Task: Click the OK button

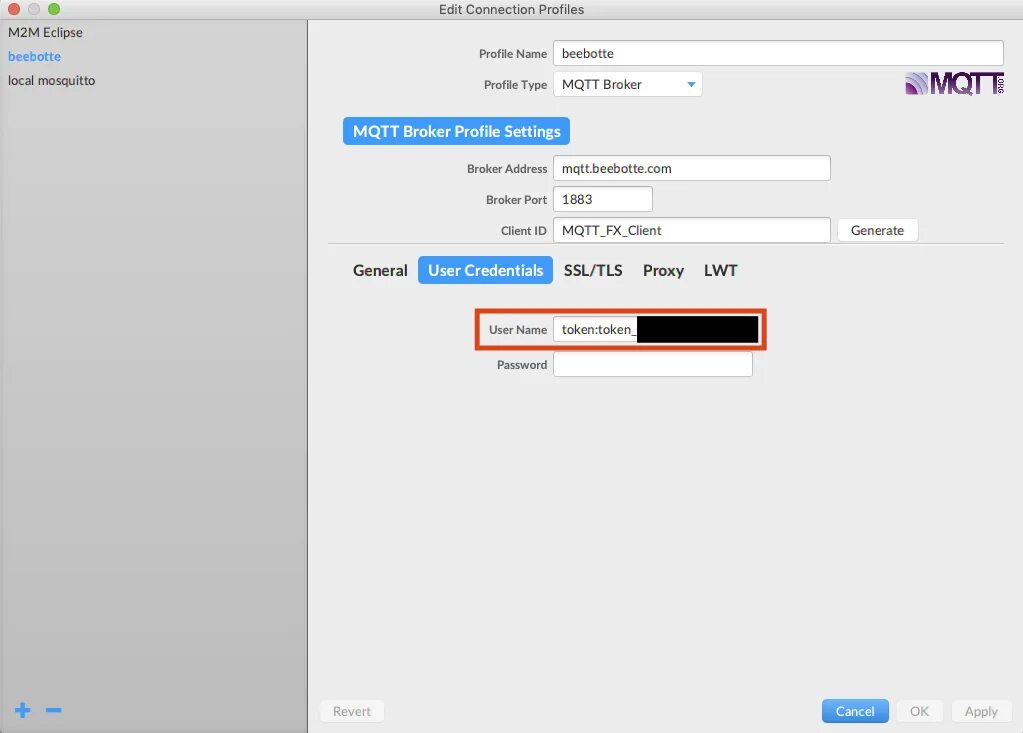Action: click(919, 711)
